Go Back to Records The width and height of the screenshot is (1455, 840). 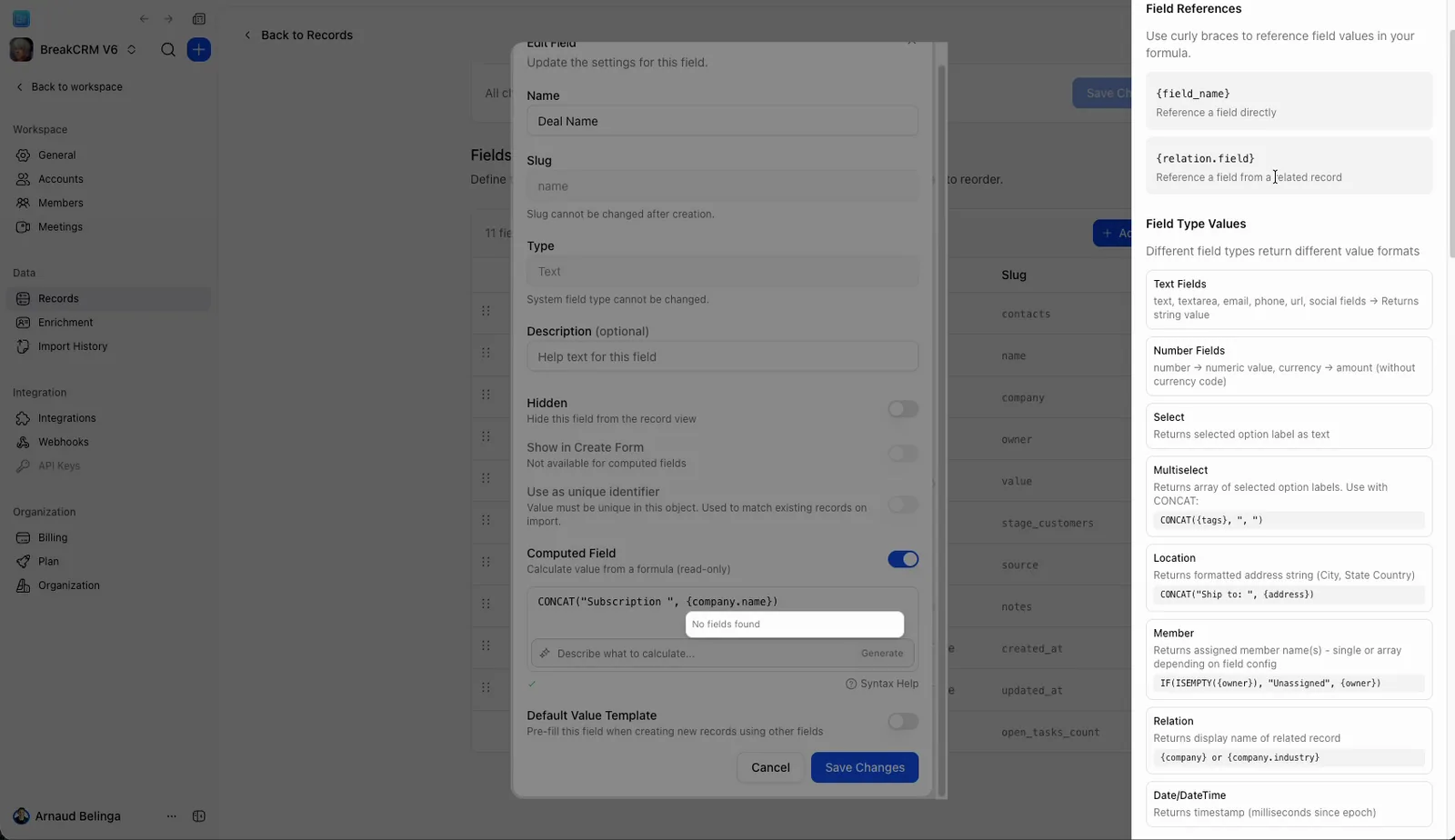[299, 35]
